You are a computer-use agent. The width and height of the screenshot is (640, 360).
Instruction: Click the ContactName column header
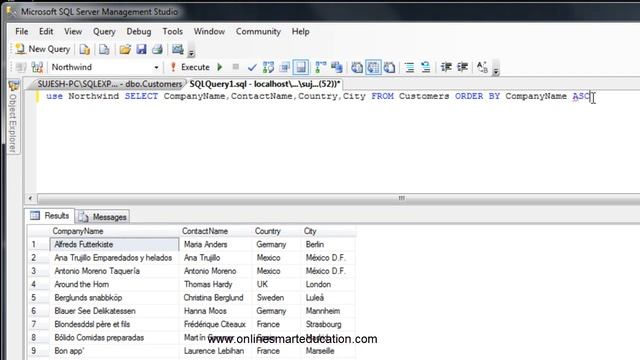[x=216, y=231]
